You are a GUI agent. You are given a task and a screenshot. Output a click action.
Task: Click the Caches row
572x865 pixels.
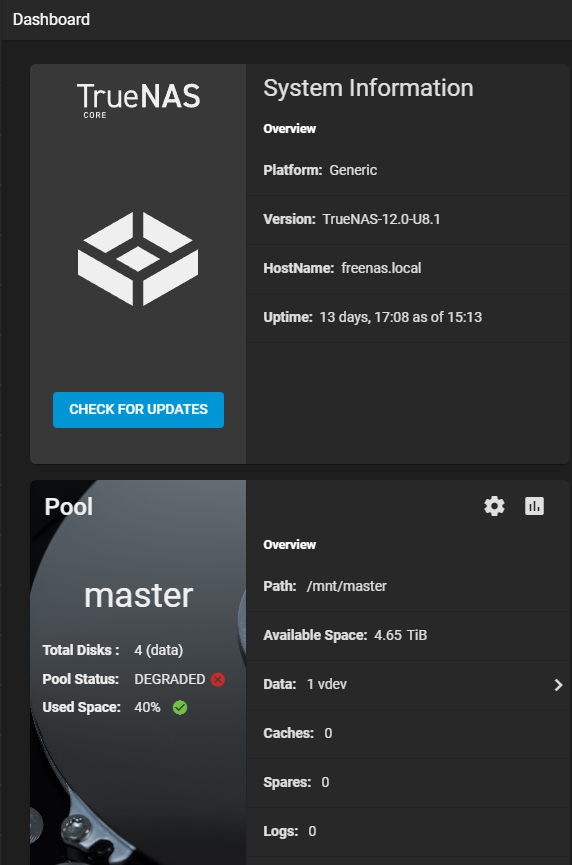[x=408, y=733]
